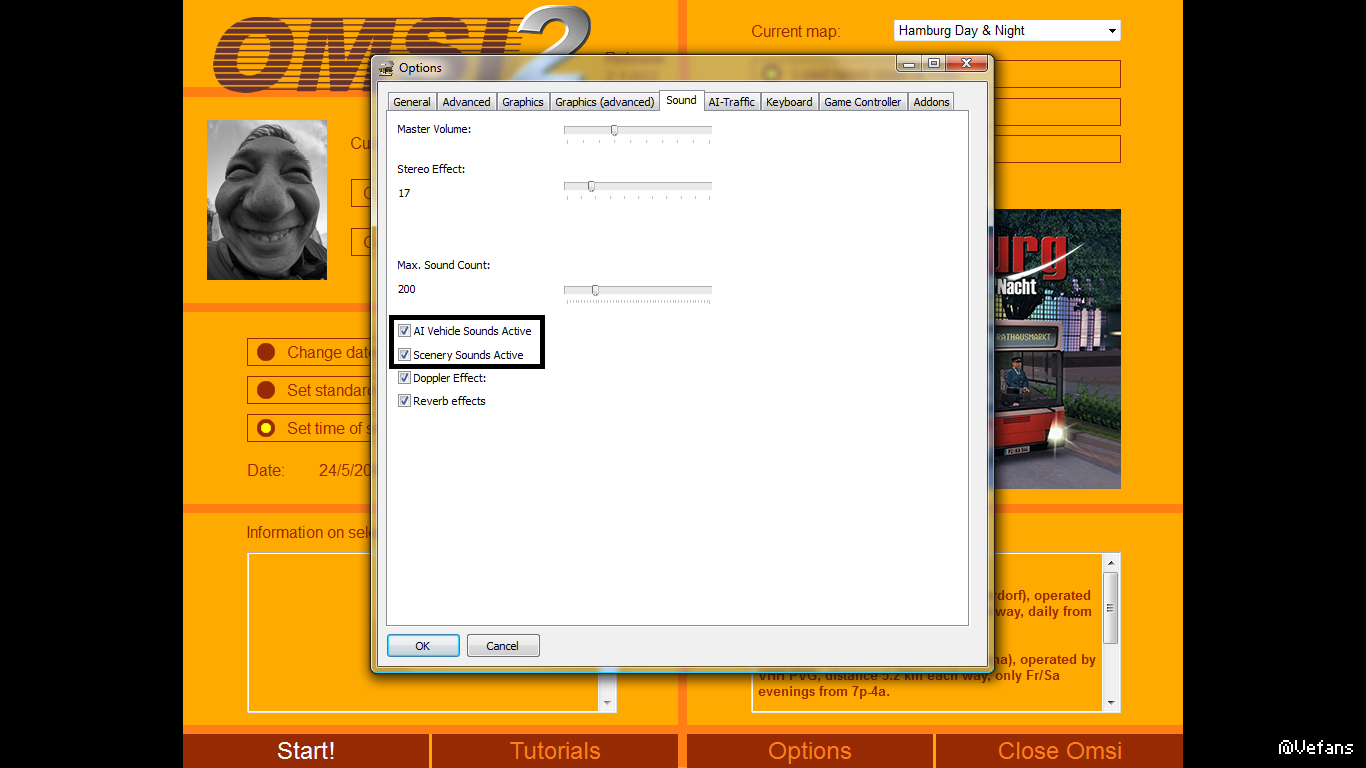Show the Addons tab
This screenshot has width=1366, height=768.
coord(931,102)
